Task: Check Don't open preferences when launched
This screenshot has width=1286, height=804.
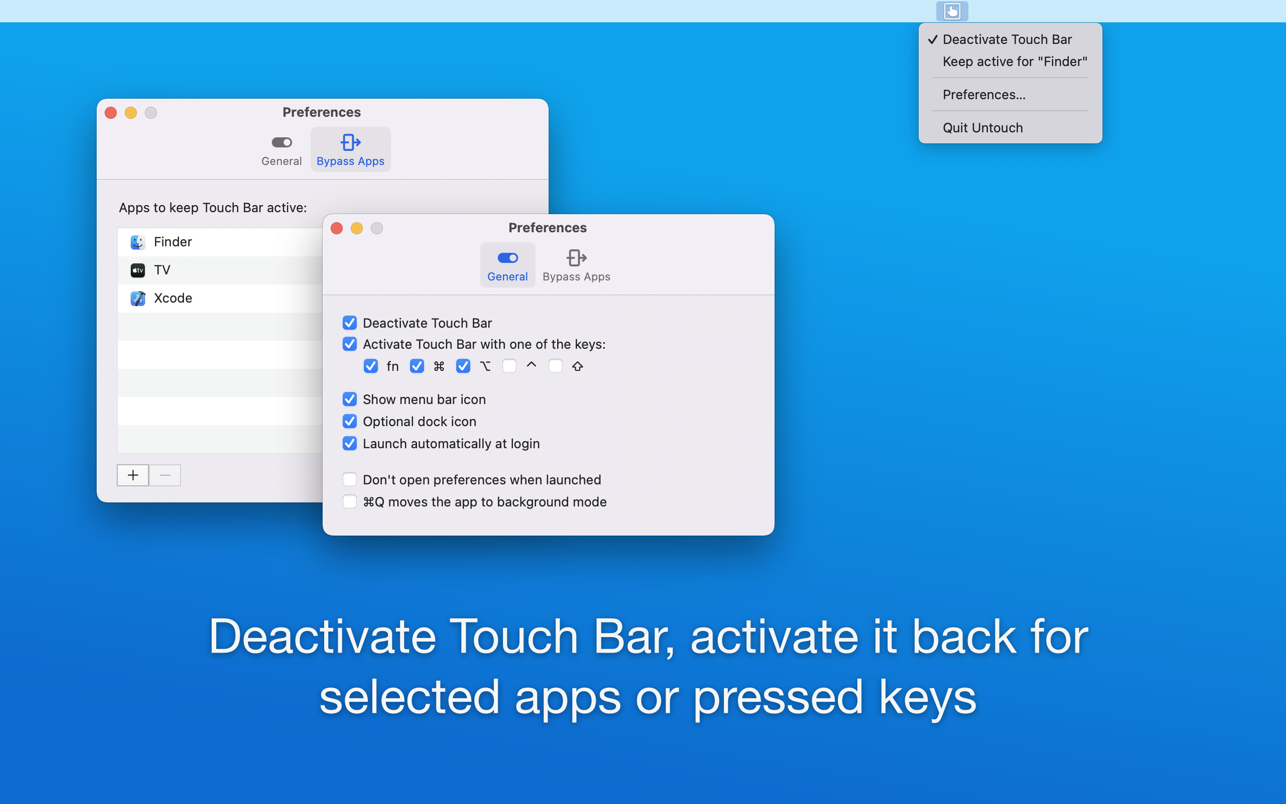Action: point(349,480)
